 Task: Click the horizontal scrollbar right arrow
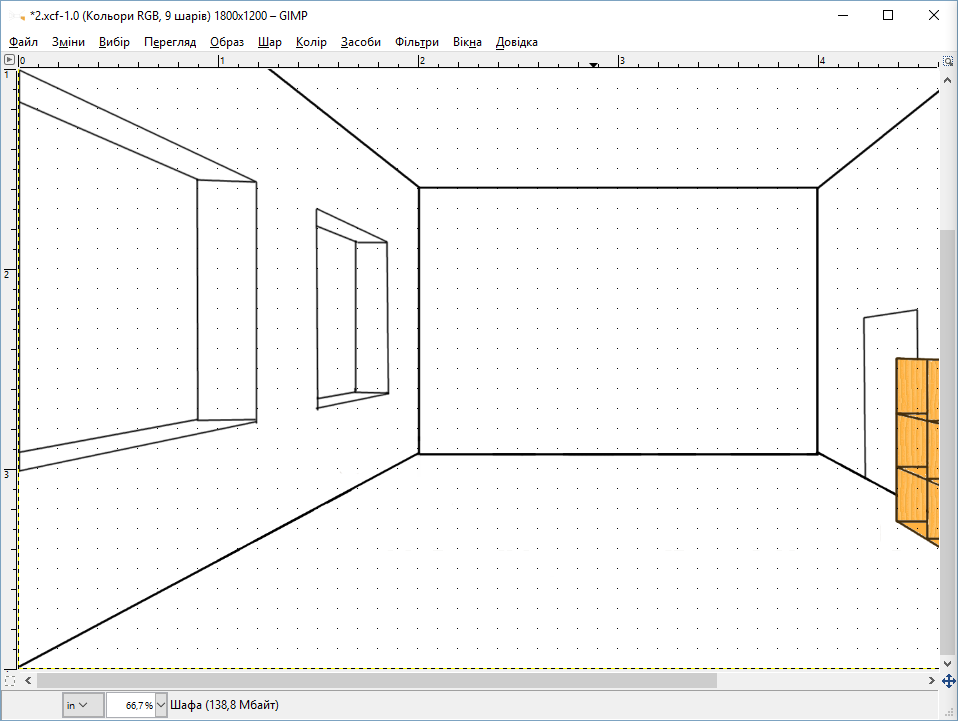[931, 680]
